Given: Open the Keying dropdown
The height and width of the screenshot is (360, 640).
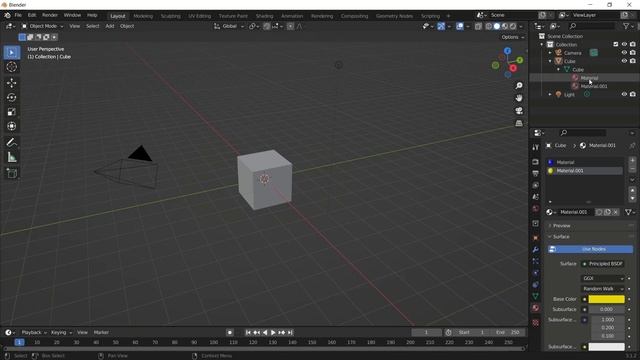Looking at the screenshot, I should point(61,333).
